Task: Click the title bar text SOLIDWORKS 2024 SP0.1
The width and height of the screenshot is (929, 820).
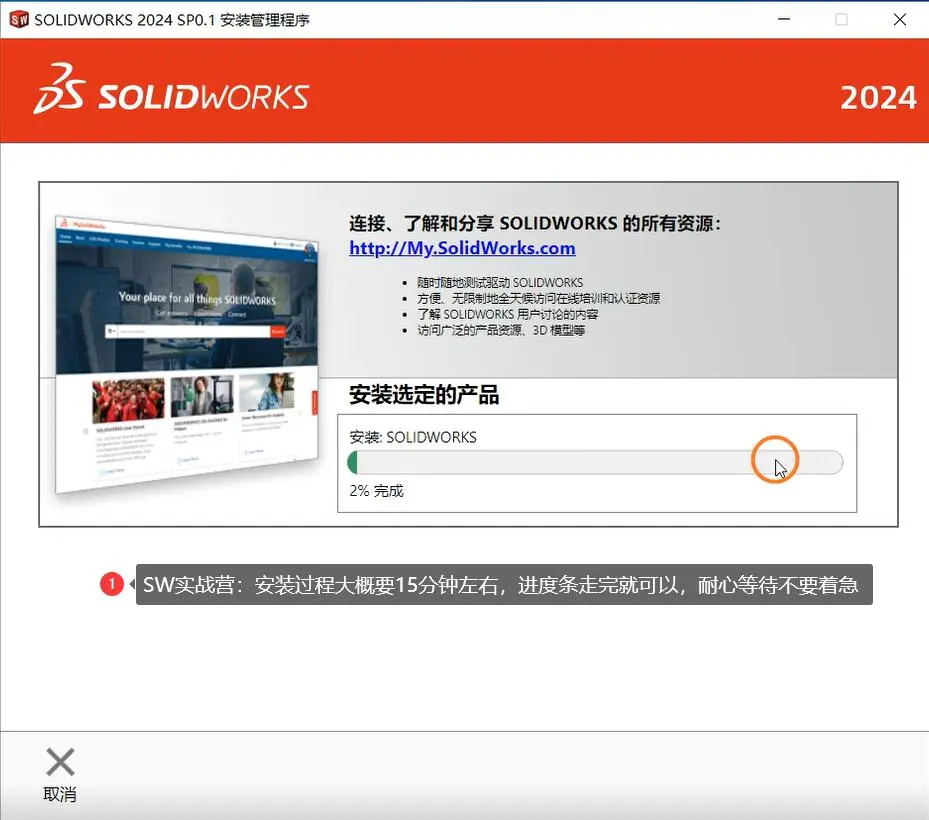Action: click(x=124, y=20)
